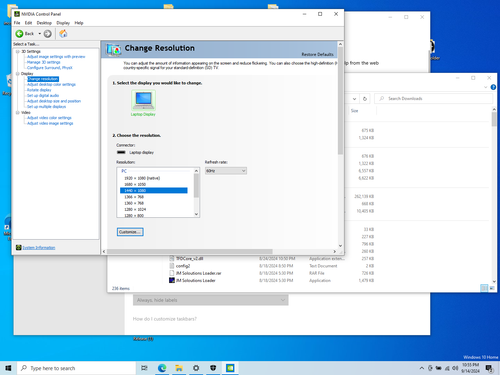Switch Explorer to details view icon
This screenshot has height=375, width=500.
coord(484,288)
